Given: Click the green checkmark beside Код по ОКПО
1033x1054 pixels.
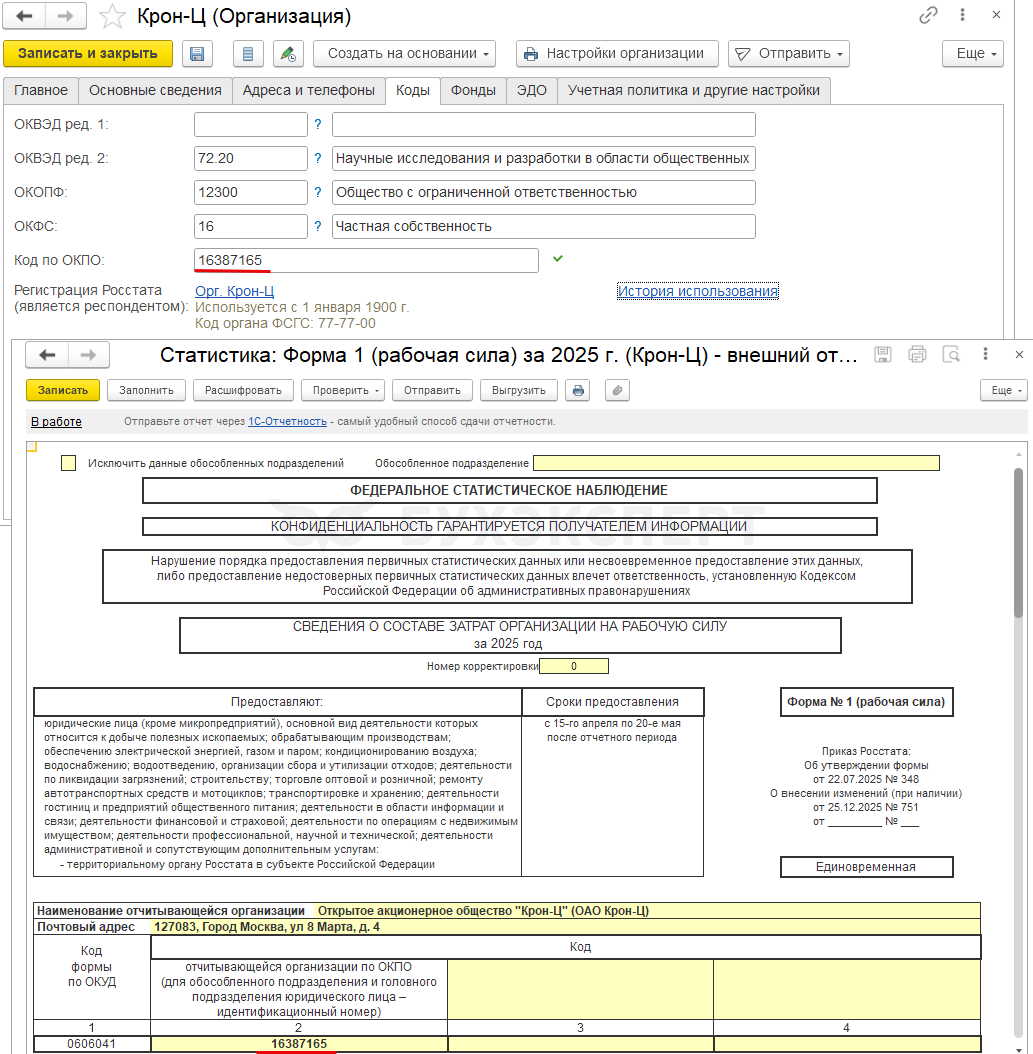Looking at the screenshot, I should 558,258.
